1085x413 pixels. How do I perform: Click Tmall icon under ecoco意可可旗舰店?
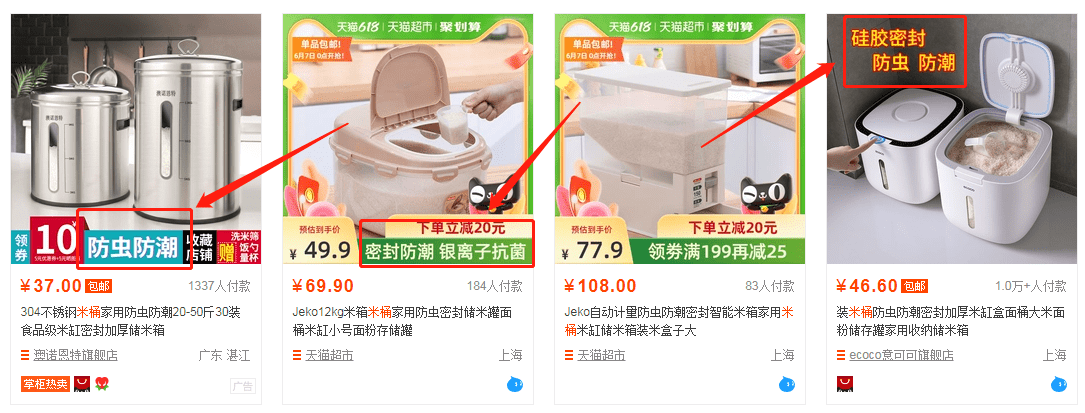(845, 383)
